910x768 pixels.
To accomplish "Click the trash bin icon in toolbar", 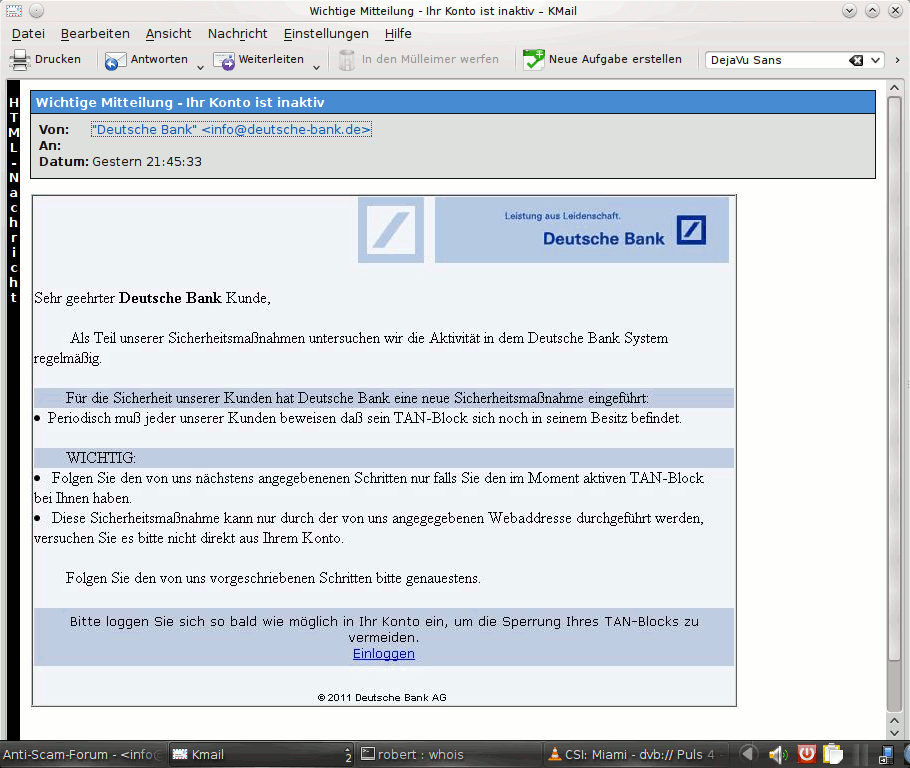I will click(x=346, y=60).
